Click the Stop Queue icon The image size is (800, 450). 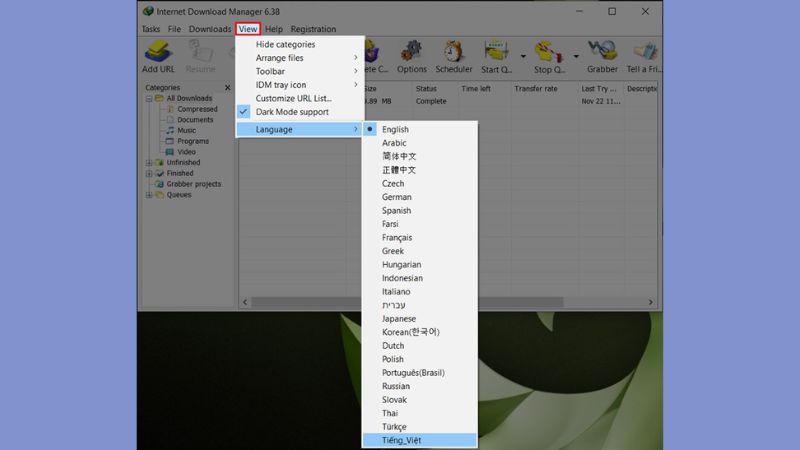coord(548,52)
